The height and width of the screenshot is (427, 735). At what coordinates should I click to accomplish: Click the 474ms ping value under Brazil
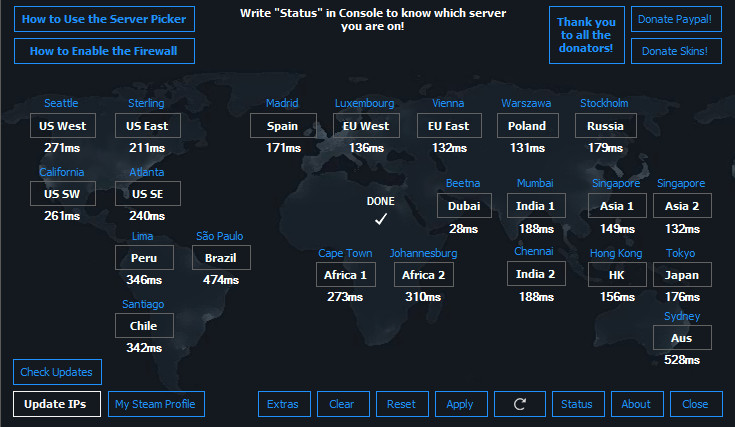point(221,280)
